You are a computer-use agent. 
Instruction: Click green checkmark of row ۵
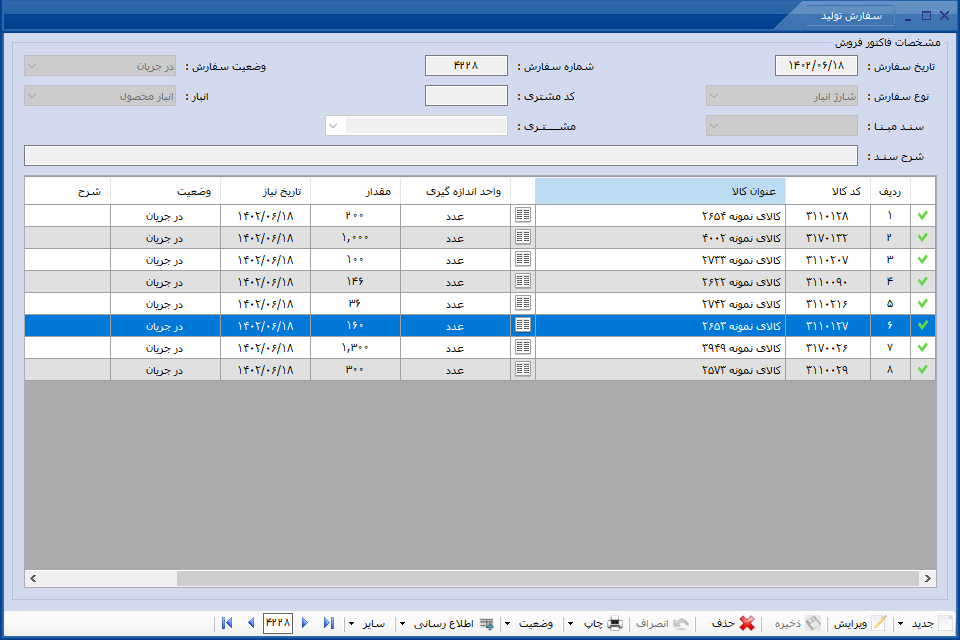point(923,303)
